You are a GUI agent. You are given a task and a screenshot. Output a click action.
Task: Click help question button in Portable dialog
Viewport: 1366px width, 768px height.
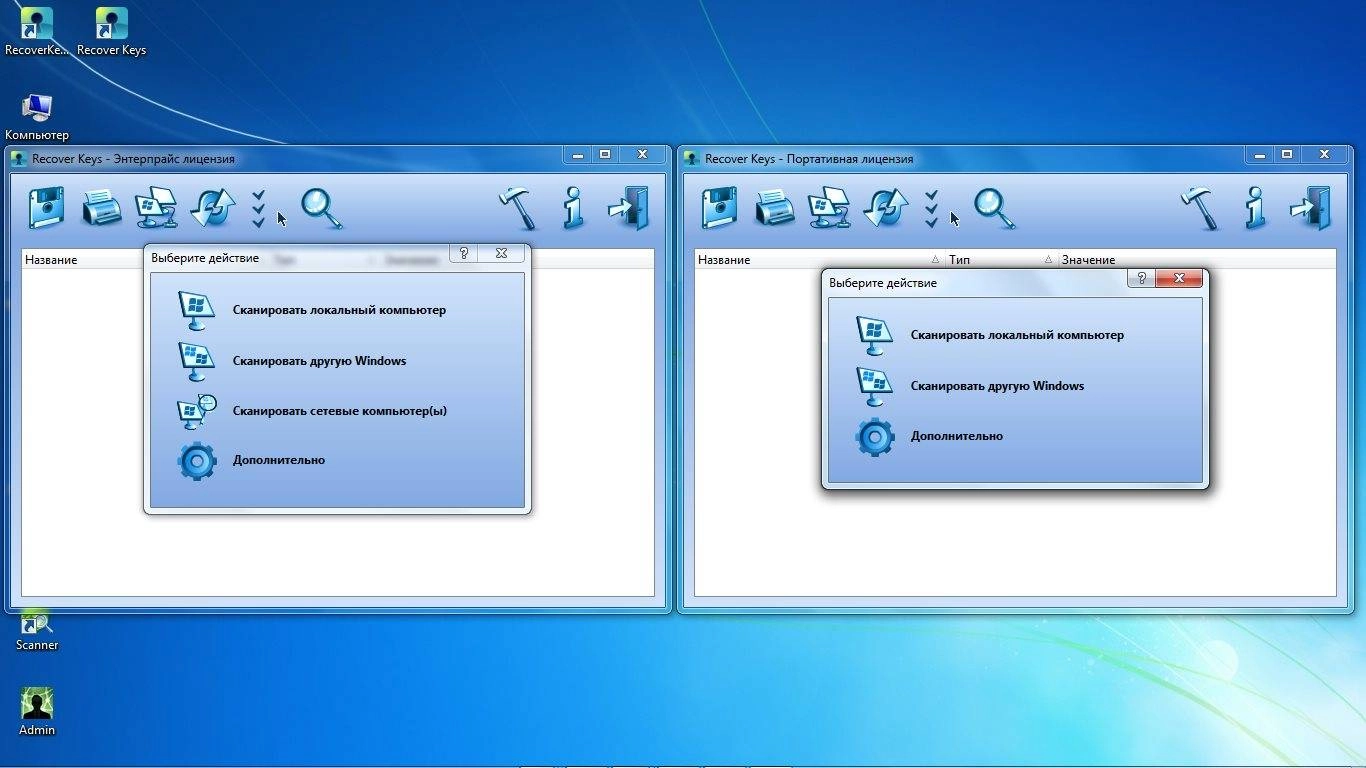1142,279
